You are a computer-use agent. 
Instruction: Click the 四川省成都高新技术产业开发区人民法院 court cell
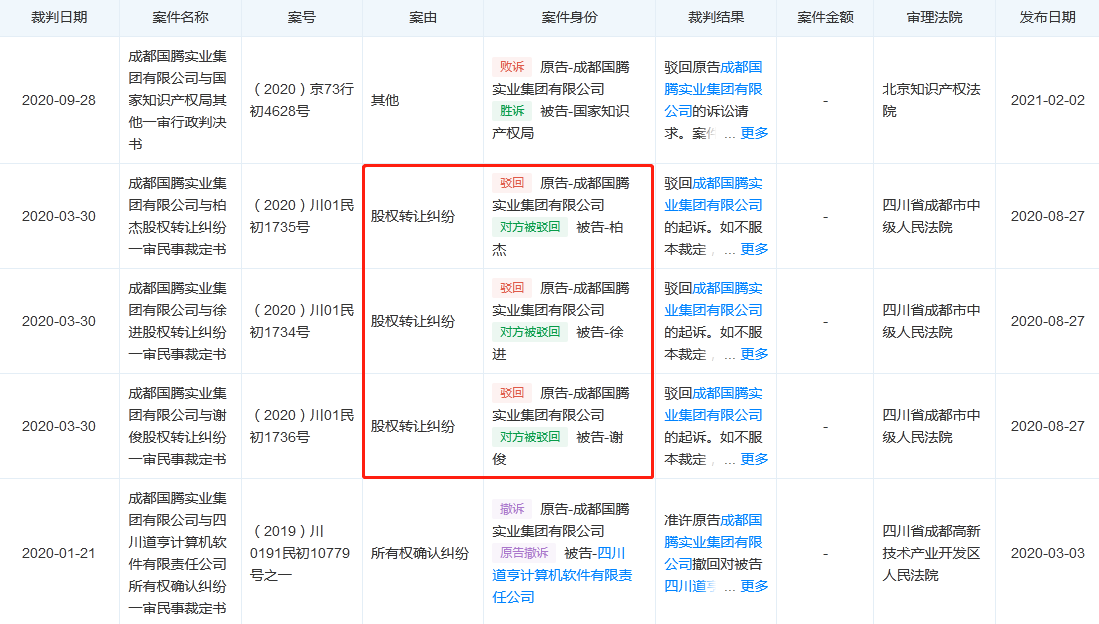click(931, 553)
